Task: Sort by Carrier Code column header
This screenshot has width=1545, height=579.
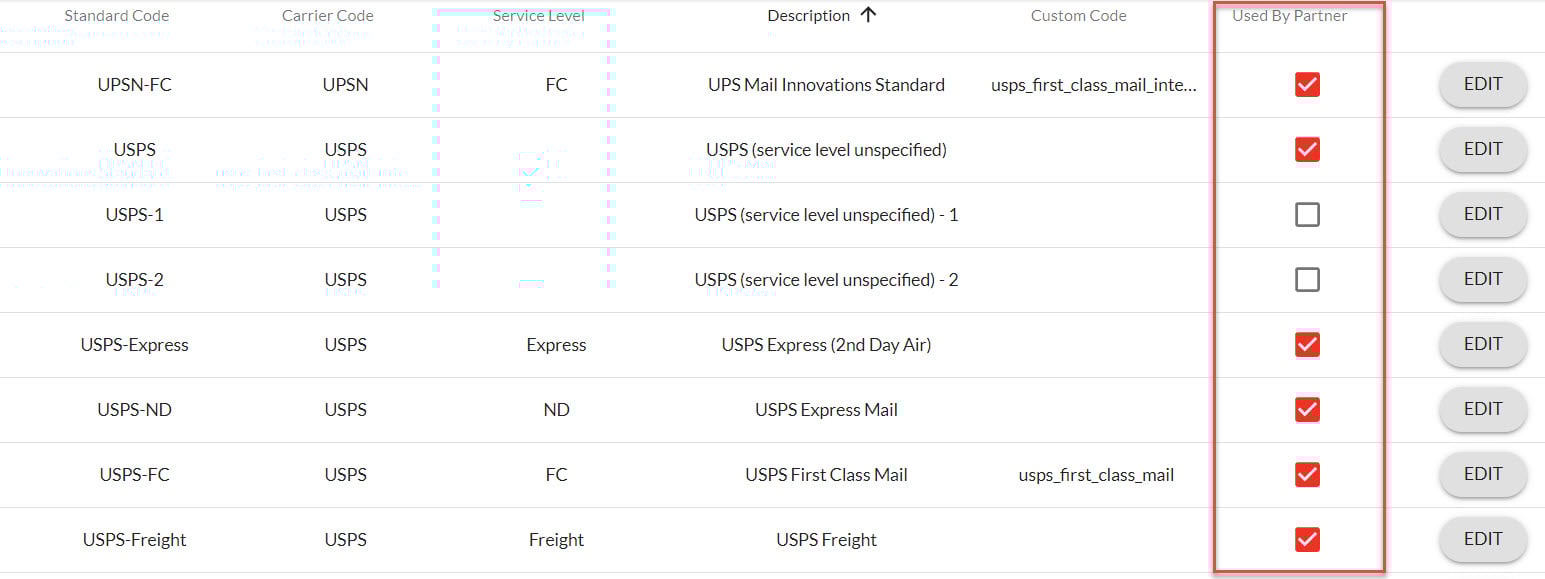Action: click(x=327, y=16)
